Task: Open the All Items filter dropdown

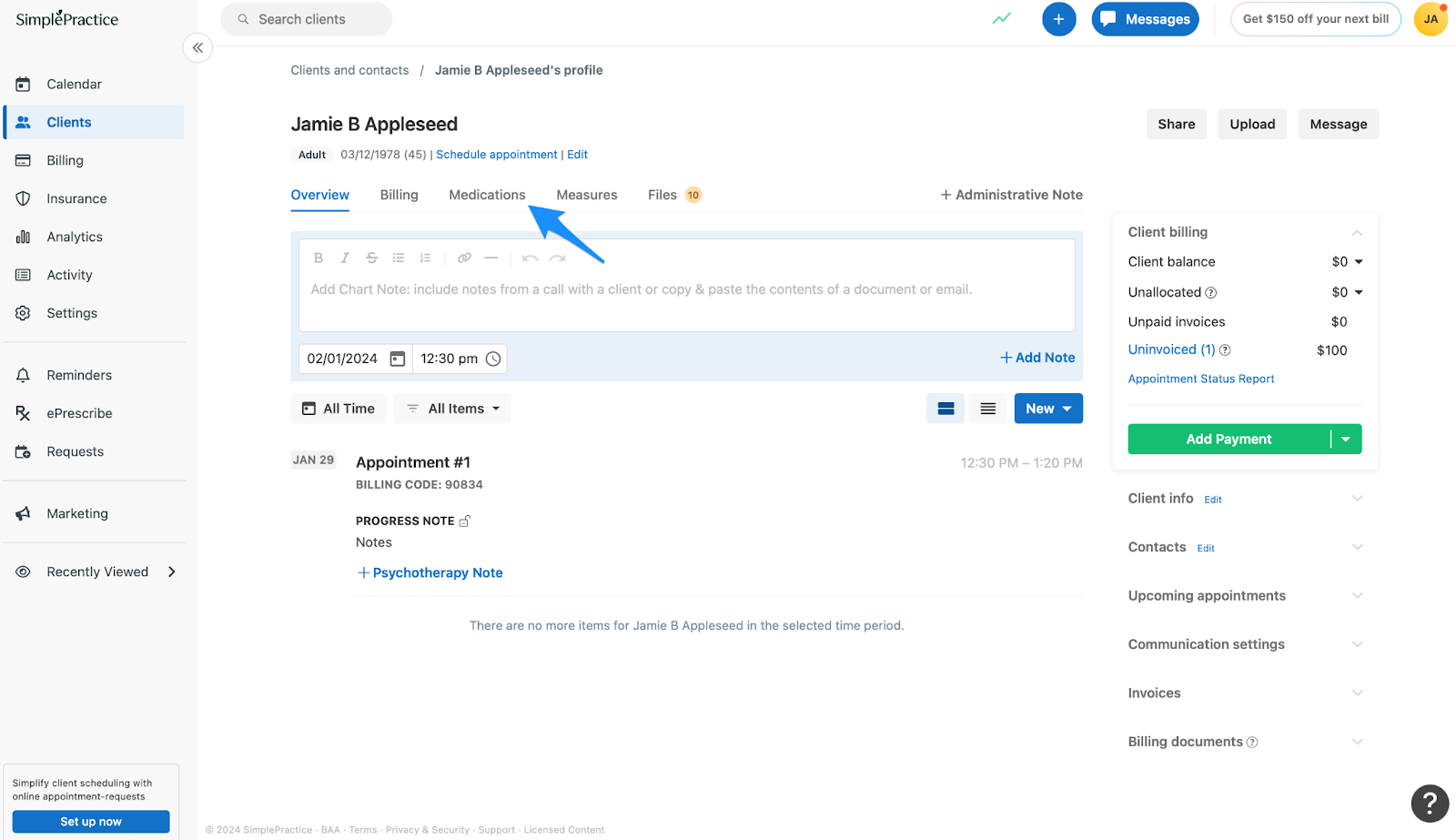Action: point(452,408)
